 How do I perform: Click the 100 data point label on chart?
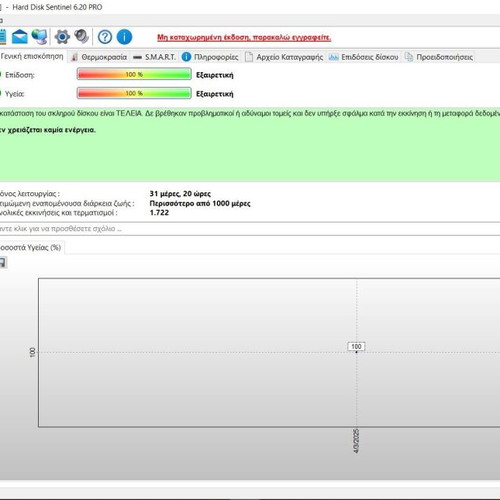(x=356, y=347)
